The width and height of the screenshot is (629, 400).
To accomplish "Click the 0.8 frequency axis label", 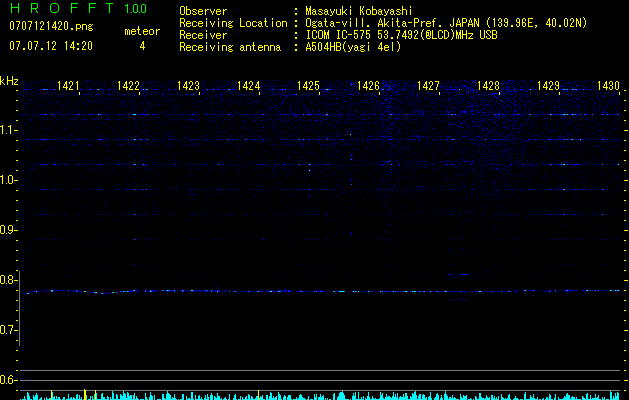I will pos(7,280).
